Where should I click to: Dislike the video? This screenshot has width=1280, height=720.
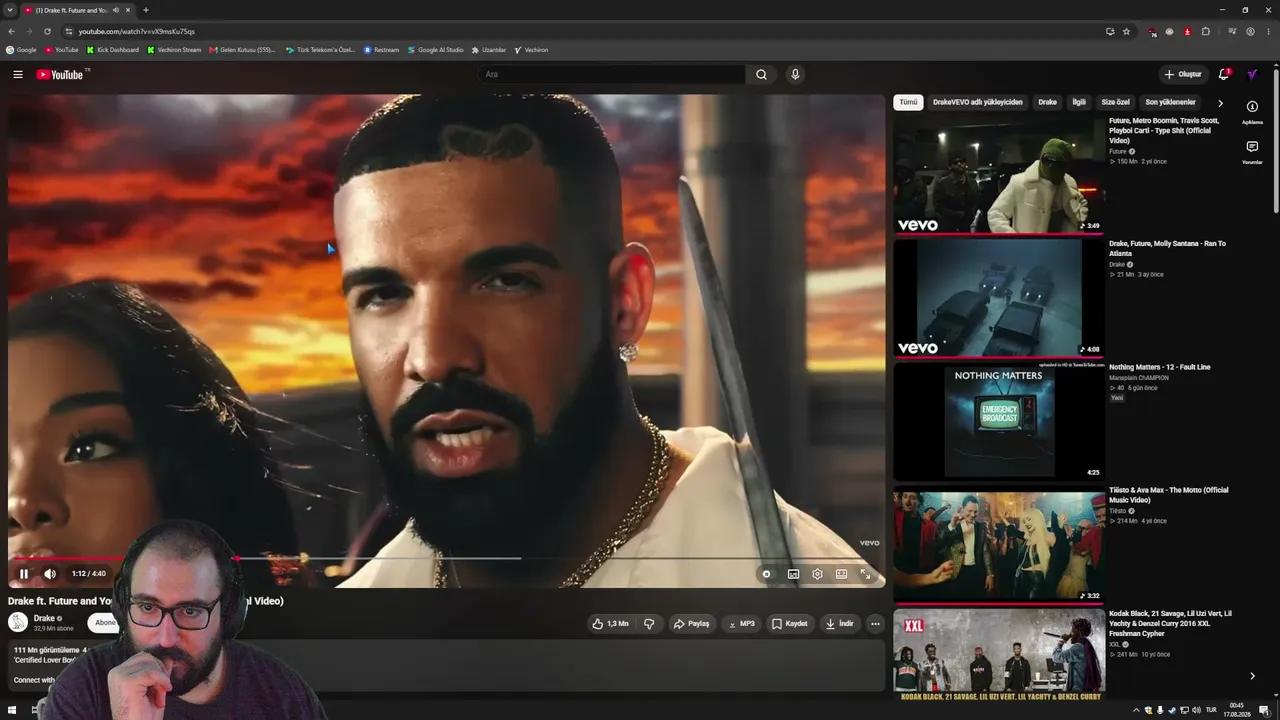point(649,624)
